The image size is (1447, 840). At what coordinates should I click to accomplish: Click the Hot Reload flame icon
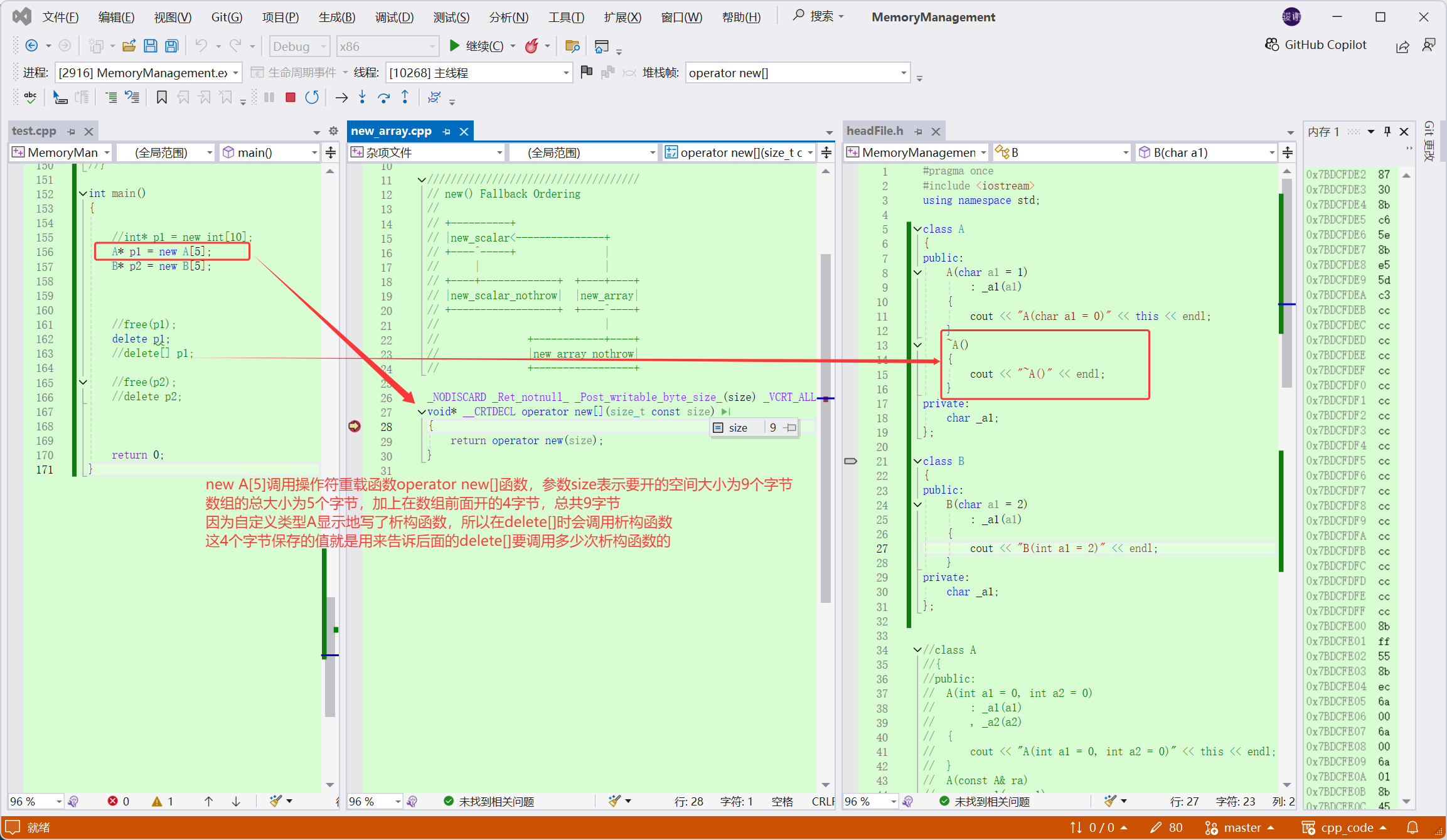click(531, 46)
